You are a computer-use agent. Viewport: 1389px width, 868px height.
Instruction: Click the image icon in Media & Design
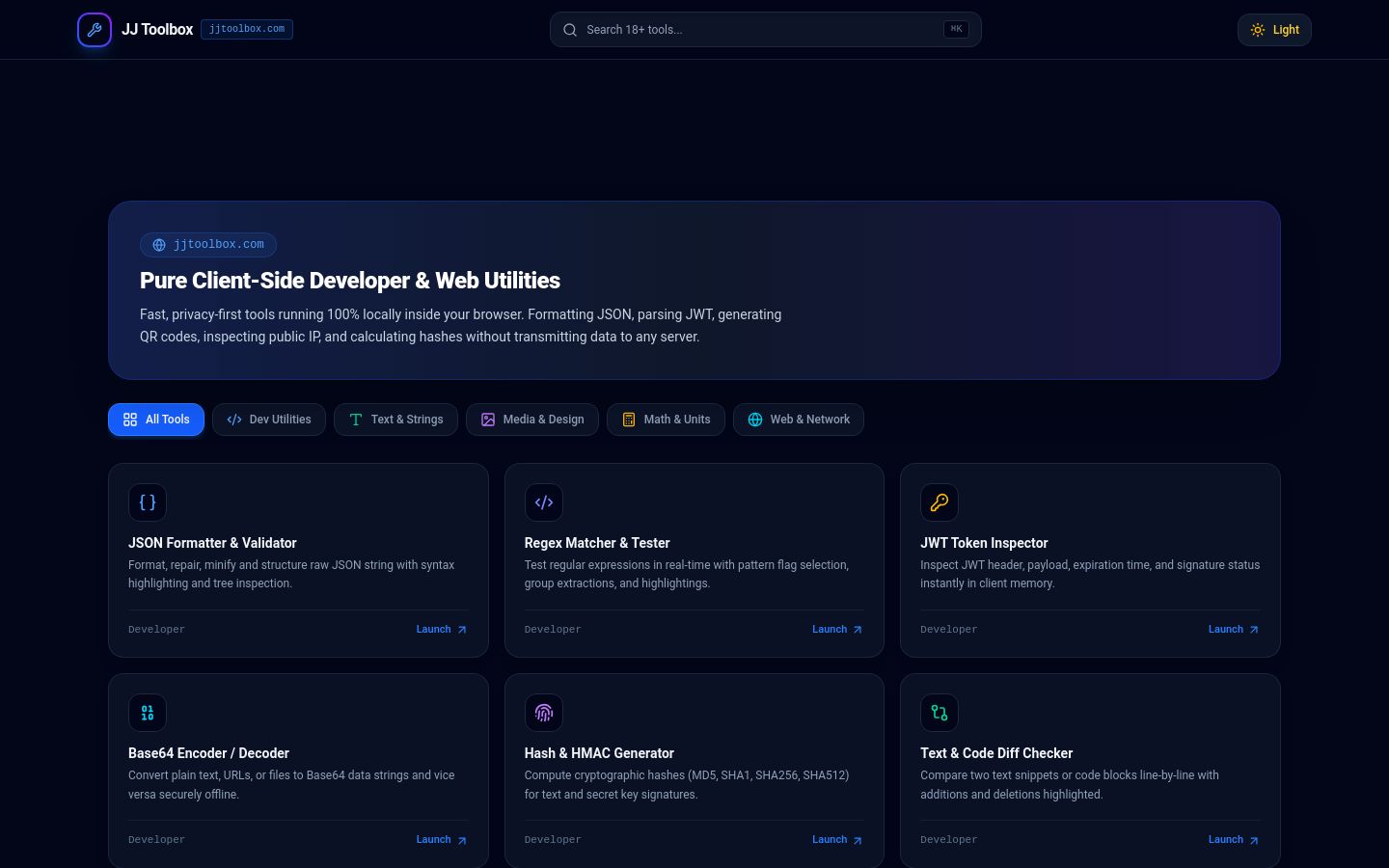[x=488, y=420]
